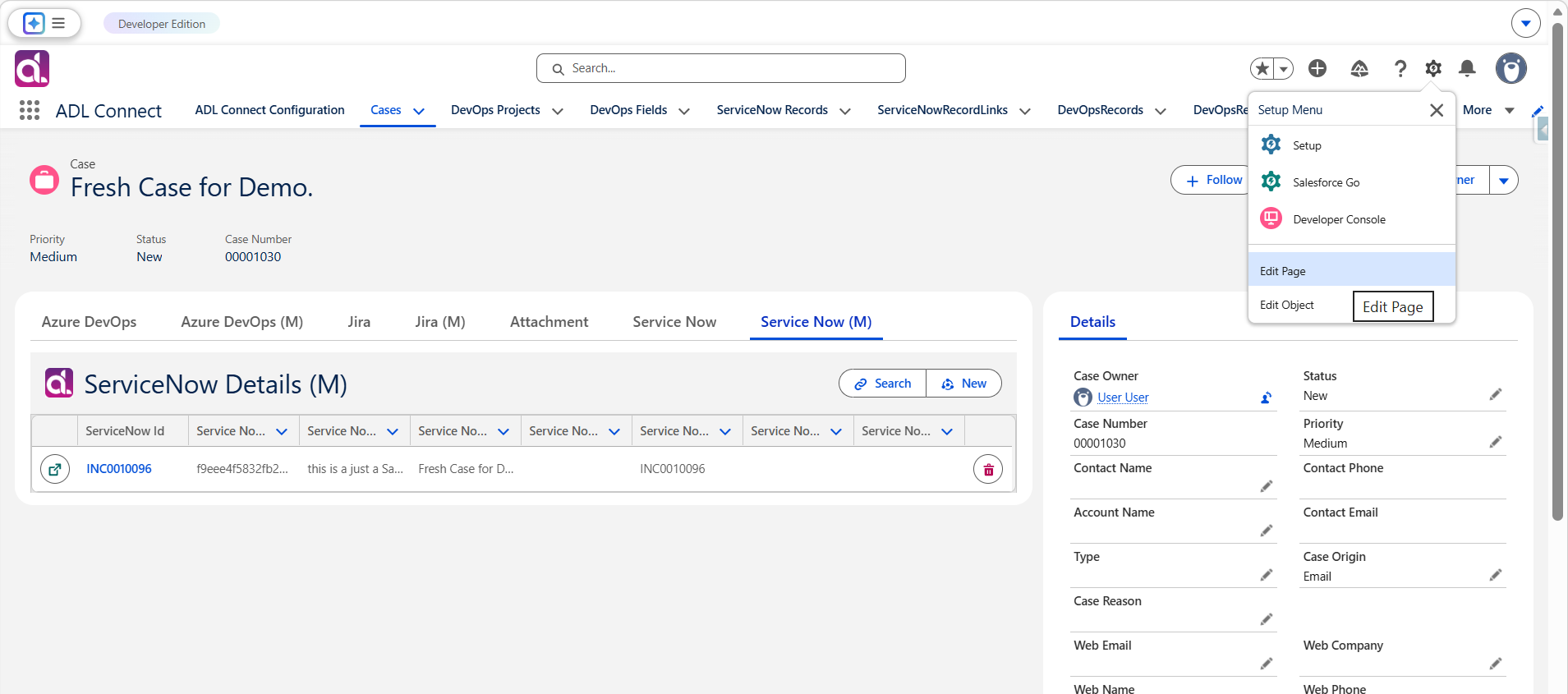Screen dimensions: 1568x694
Task: Open the favorites list dropdown arrow
Action: tap(1284, 69)
